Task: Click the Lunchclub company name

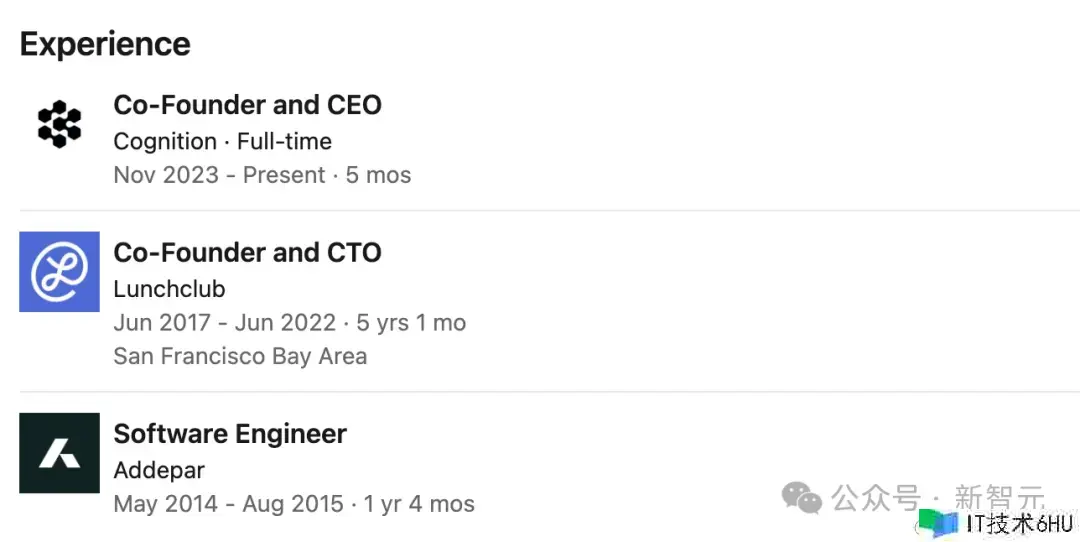Action: [169, 289]
